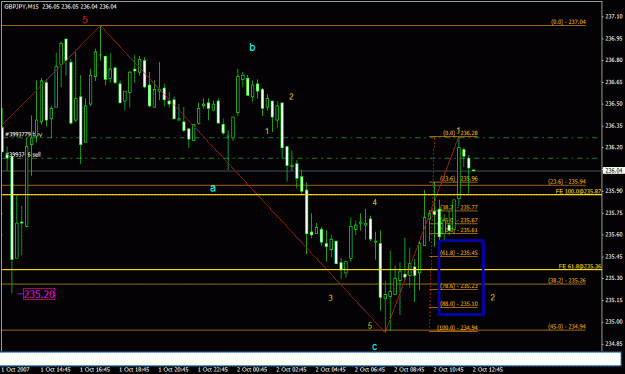Click 2 Oct 06:45 on the time axis
625x374 pixels.
pos(370,370)
